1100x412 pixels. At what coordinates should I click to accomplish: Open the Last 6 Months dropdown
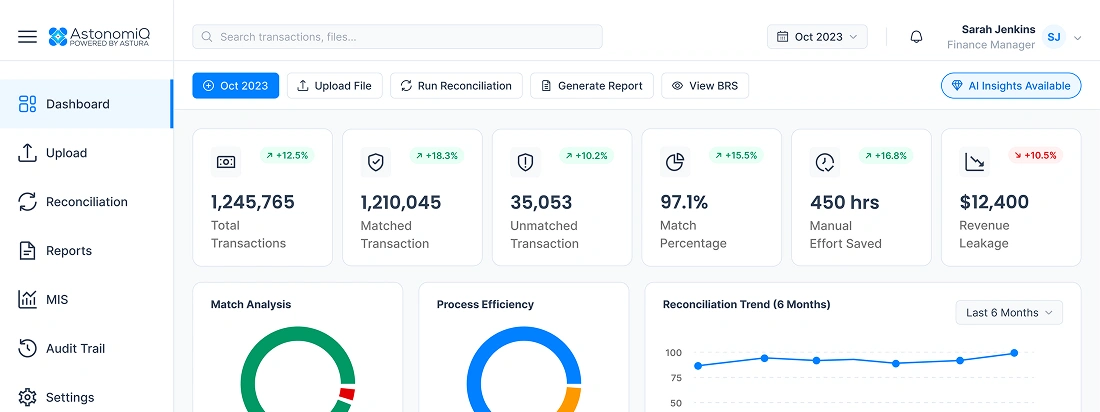click(x=1009, y=313)
